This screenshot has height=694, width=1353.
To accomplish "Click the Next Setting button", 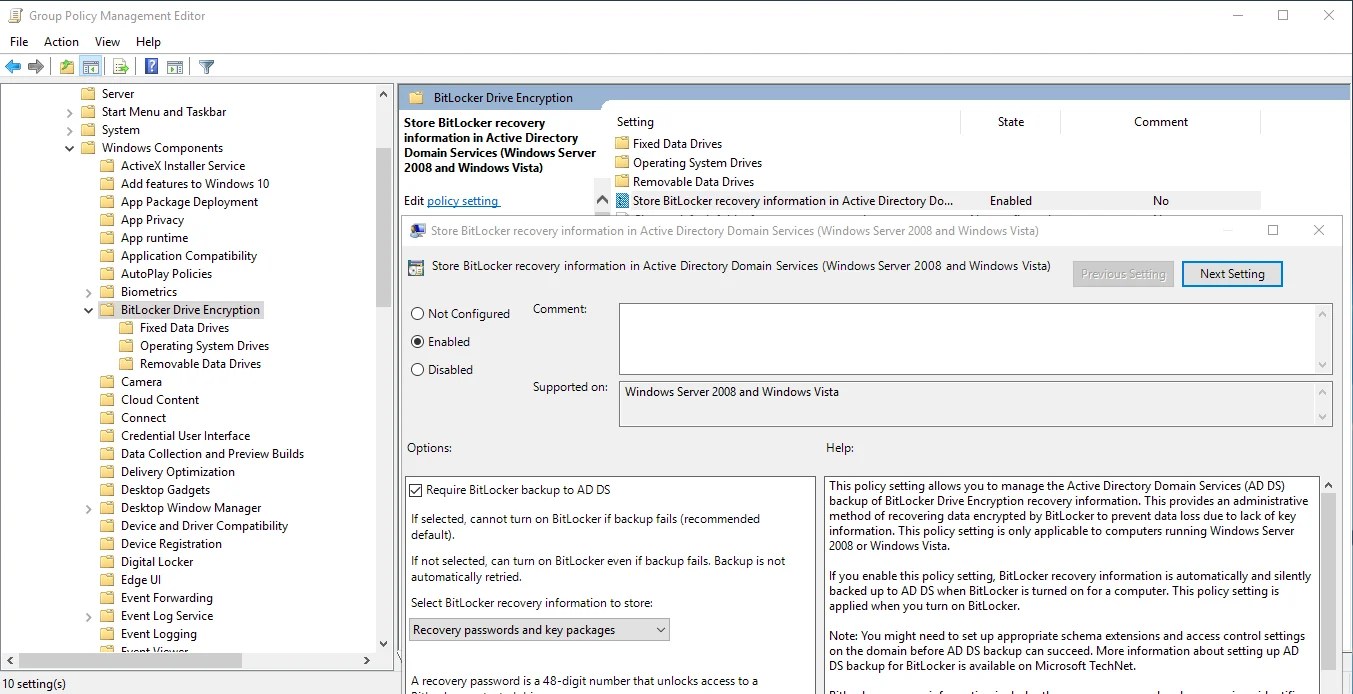I will coord(1231,273).
